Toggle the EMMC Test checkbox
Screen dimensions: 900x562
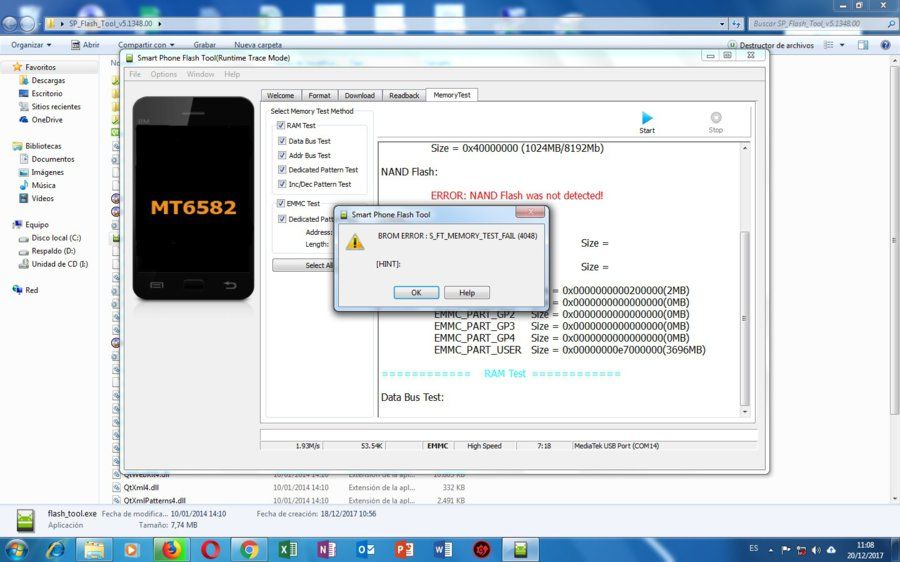tap(281, 203)
